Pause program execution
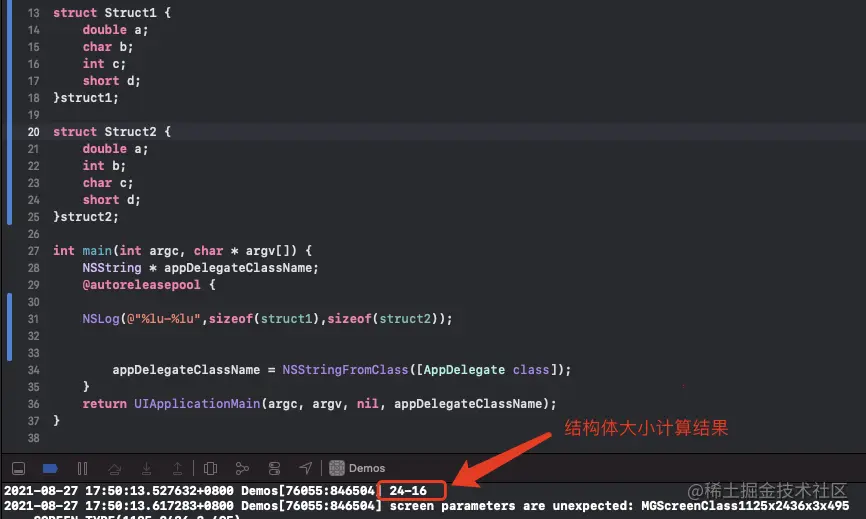This screenshot has height=519, width=866. [x=82, y=469]
